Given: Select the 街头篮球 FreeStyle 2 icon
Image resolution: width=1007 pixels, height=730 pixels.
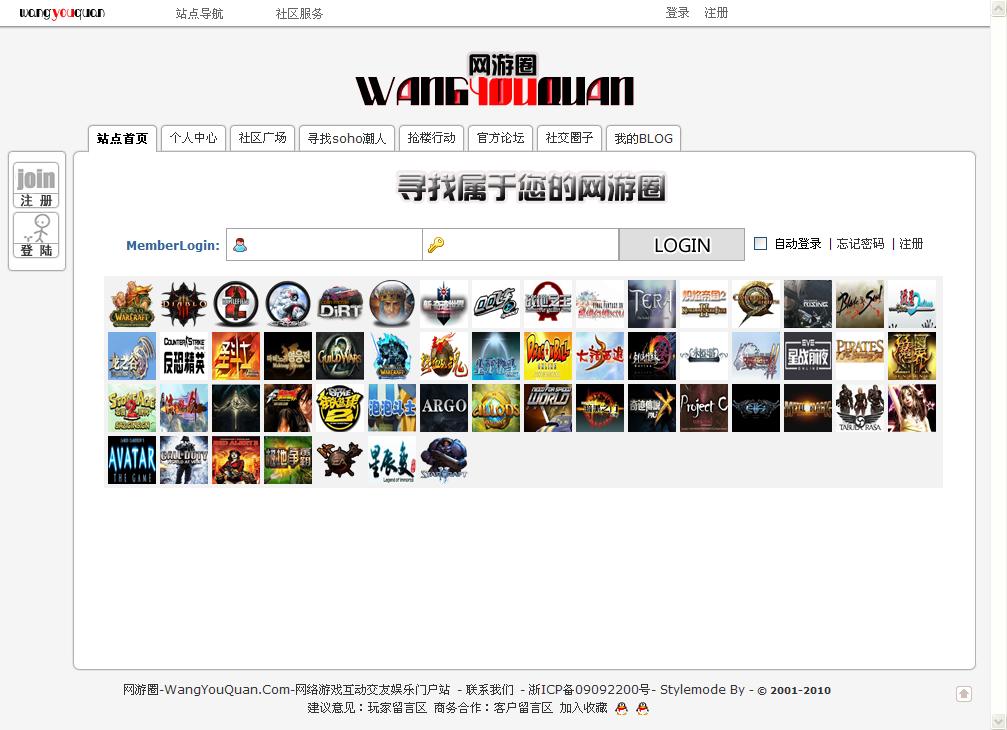Looking at the screenshot, I should (340, 408).
